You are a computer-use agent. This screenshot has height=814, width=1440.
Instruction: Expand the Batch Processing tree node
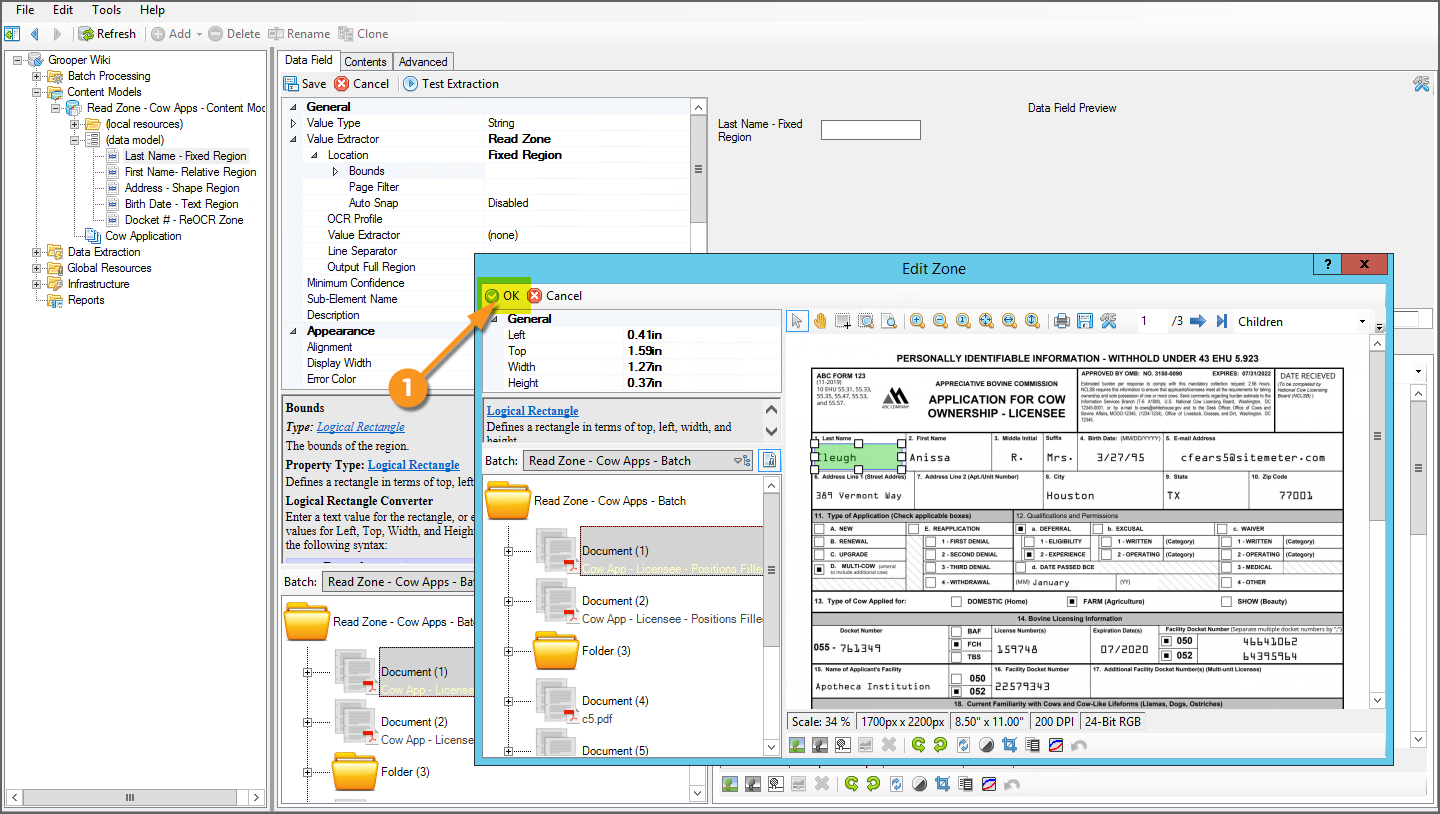(37, 76)
